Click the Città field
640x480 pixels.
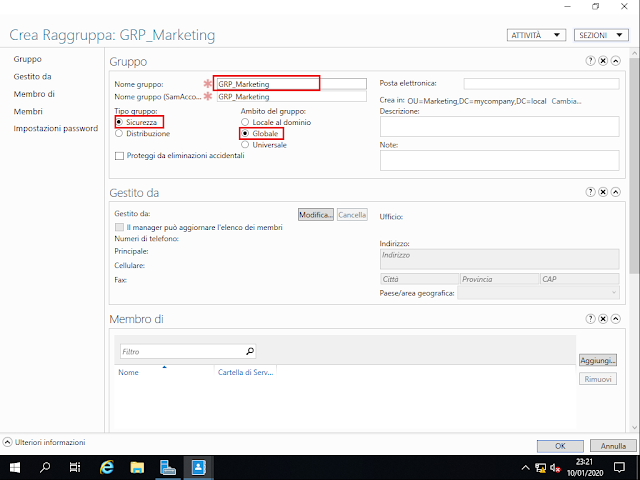click(x=419, y=279)
